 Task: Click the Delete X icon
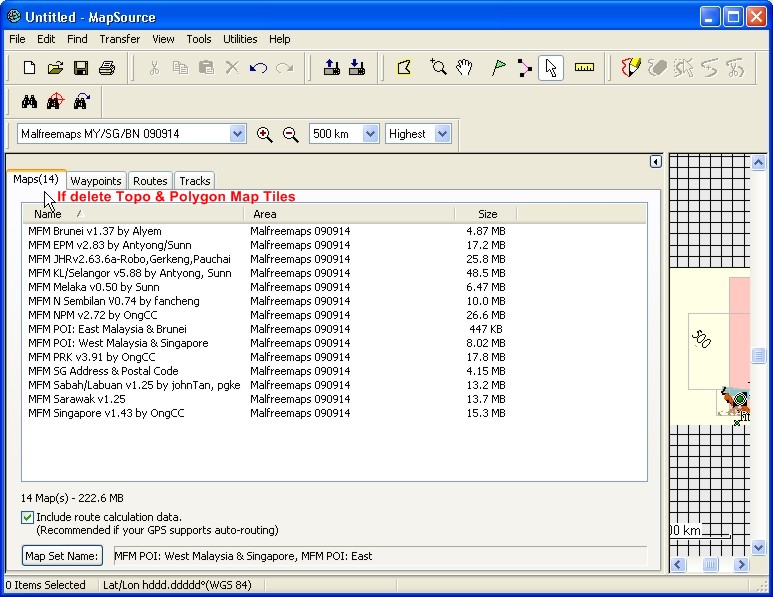(x=232, y=68)
